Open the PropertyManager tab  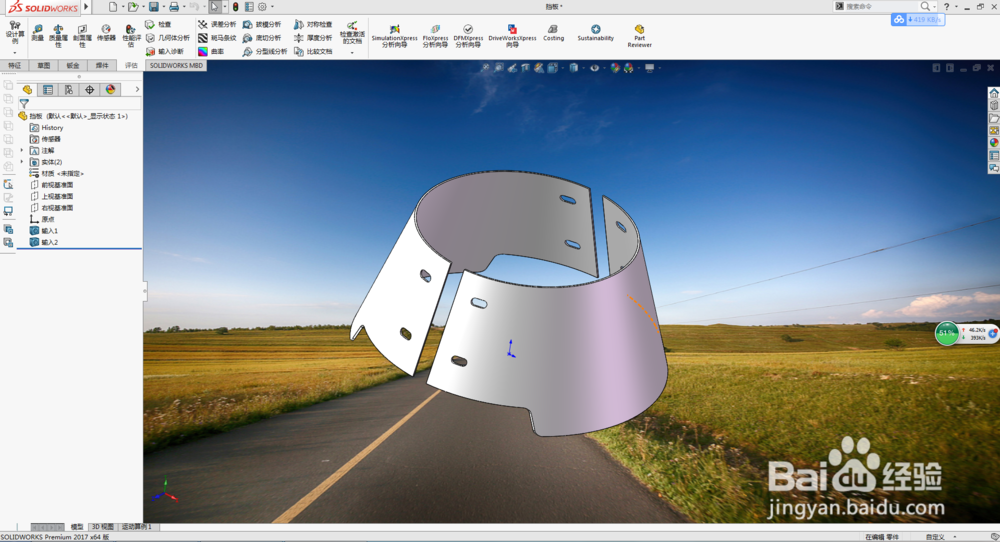click(48, 90)
